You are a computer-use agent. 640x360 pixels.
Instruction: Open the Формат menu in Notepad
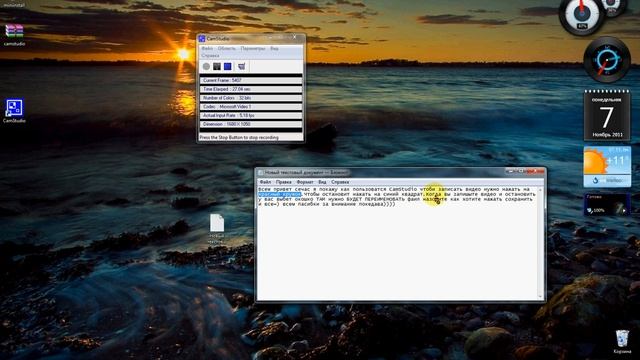point(305,182)
